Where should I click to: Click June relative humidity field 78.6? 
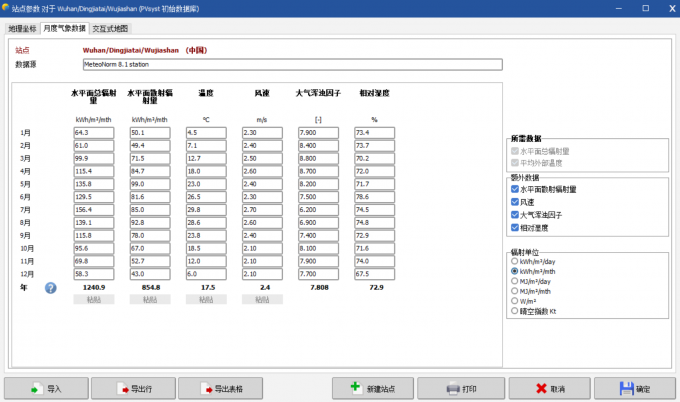pyautogui.click(x=375, y=197)
